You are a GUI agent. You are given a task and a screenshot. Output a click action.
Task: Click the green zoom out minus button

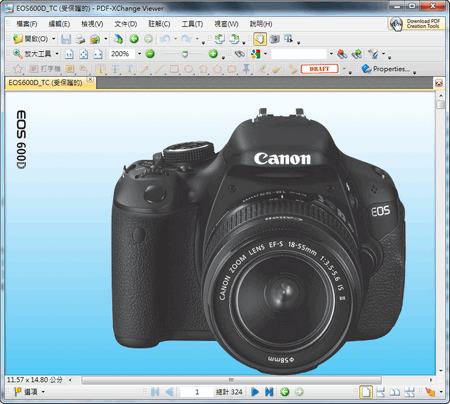point(150,53)
